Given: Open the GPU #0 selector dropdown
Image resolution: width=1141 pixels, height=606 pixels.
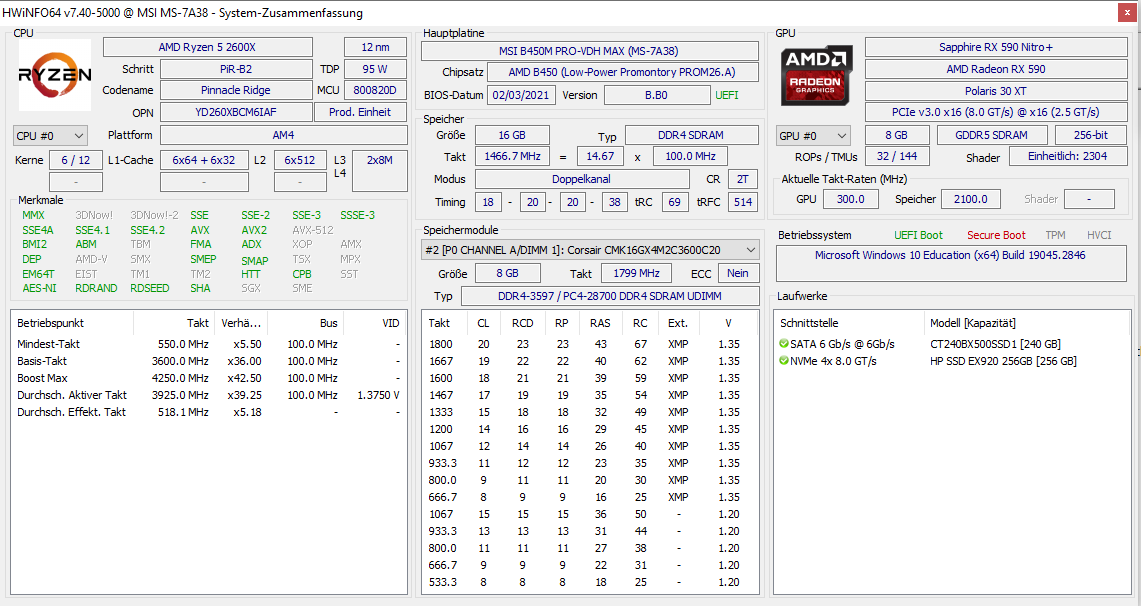Looking at the screenshot, I should tap(813, 136).
